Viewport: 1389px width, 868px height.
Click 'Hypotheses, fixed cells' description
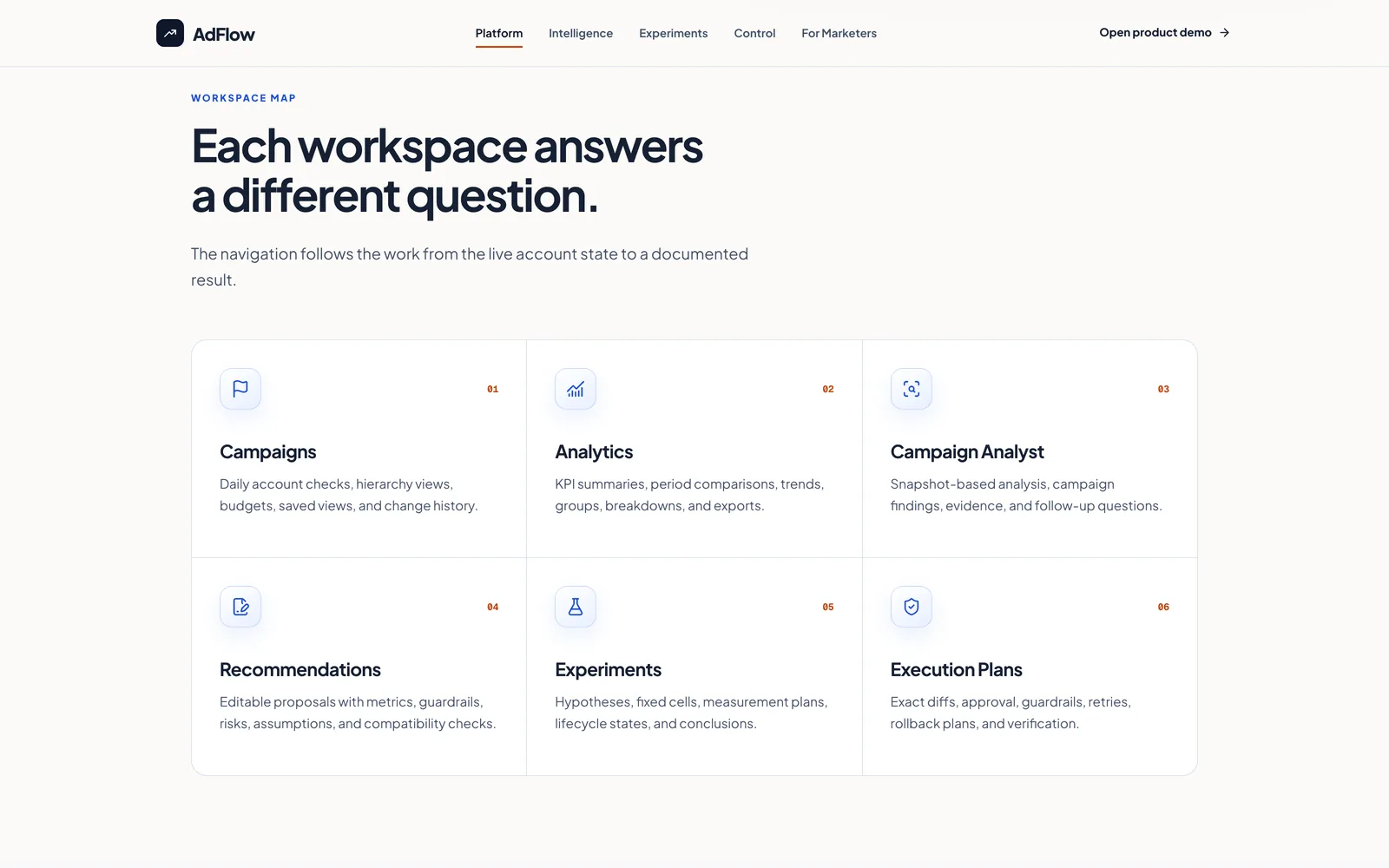coord(691,713)
